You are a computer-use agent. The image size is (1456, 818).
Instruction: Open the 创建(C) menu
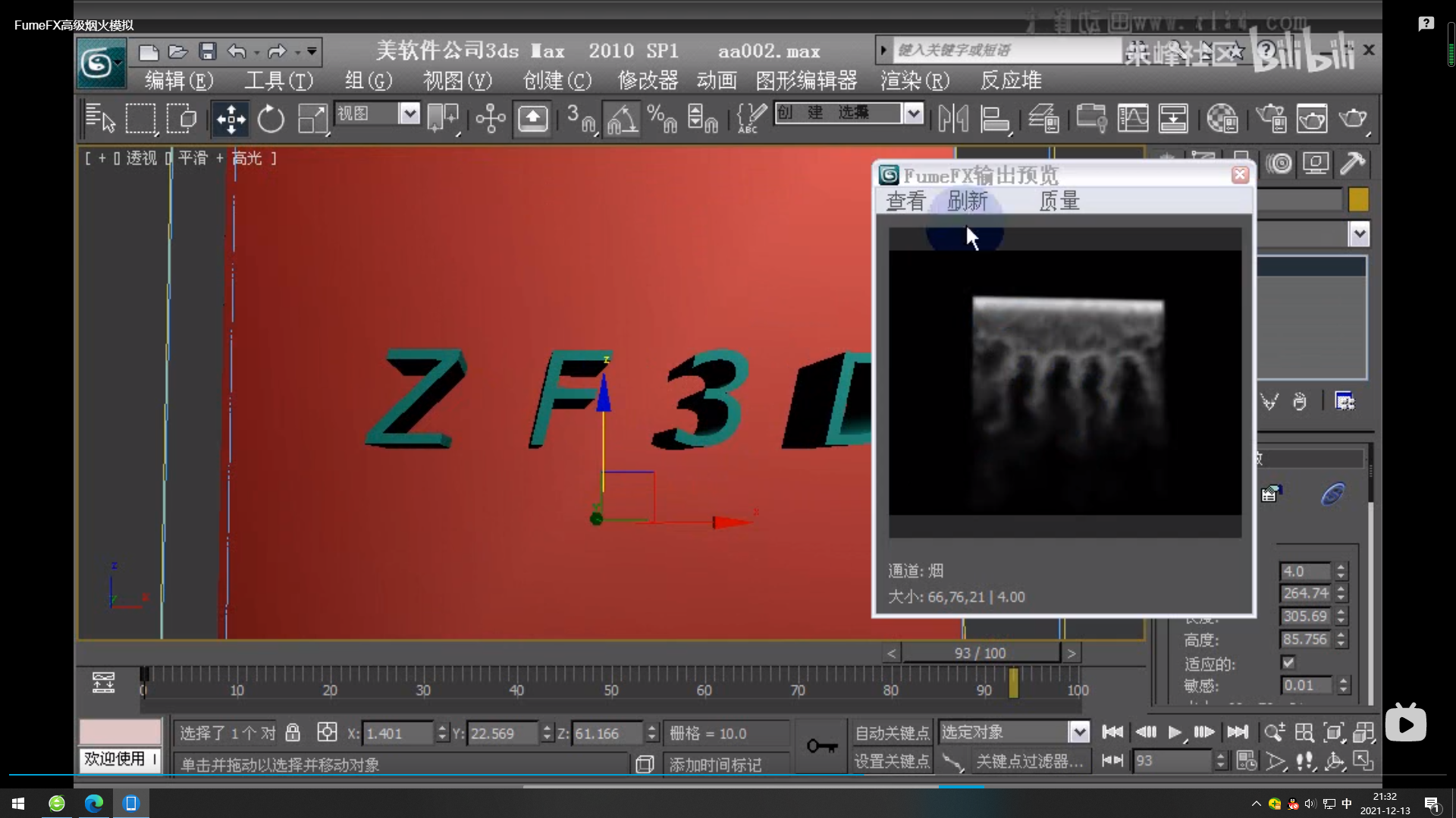[x=557, y=80]
